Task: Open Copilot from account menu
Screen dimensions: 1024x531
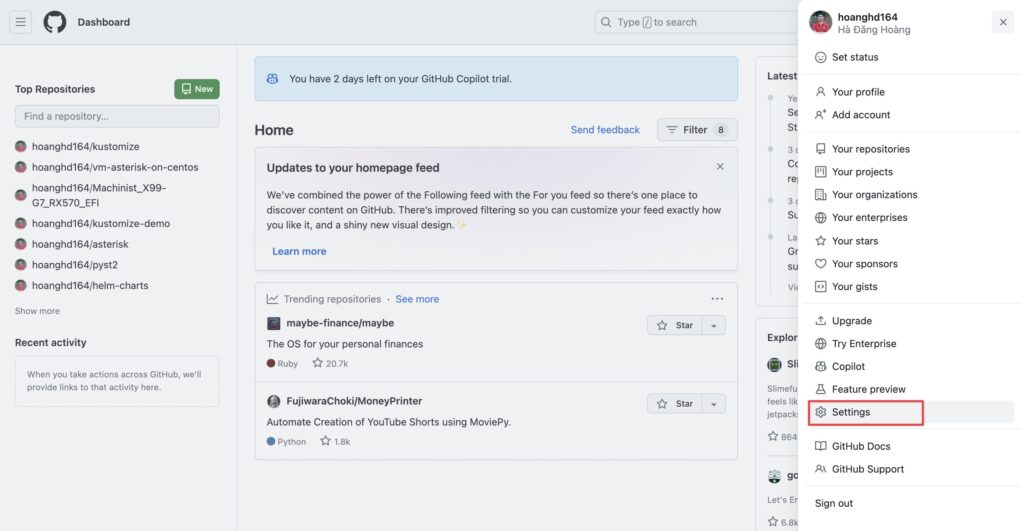Action: (x=911, y=366)
